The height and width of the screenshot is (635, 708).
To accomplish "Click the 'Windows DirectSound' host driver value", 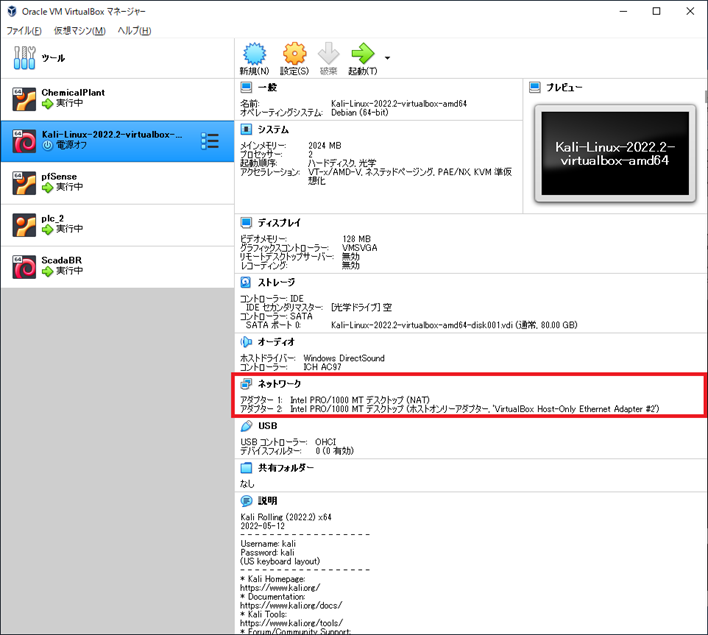I will point(344,358).
